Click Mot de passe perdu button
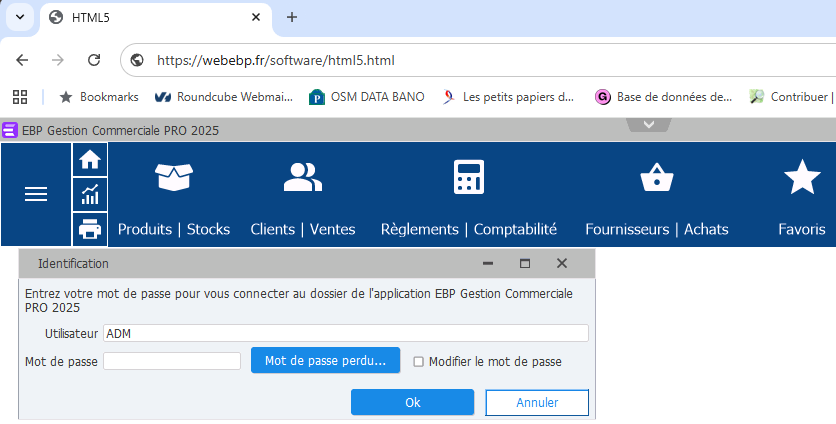 325,360
